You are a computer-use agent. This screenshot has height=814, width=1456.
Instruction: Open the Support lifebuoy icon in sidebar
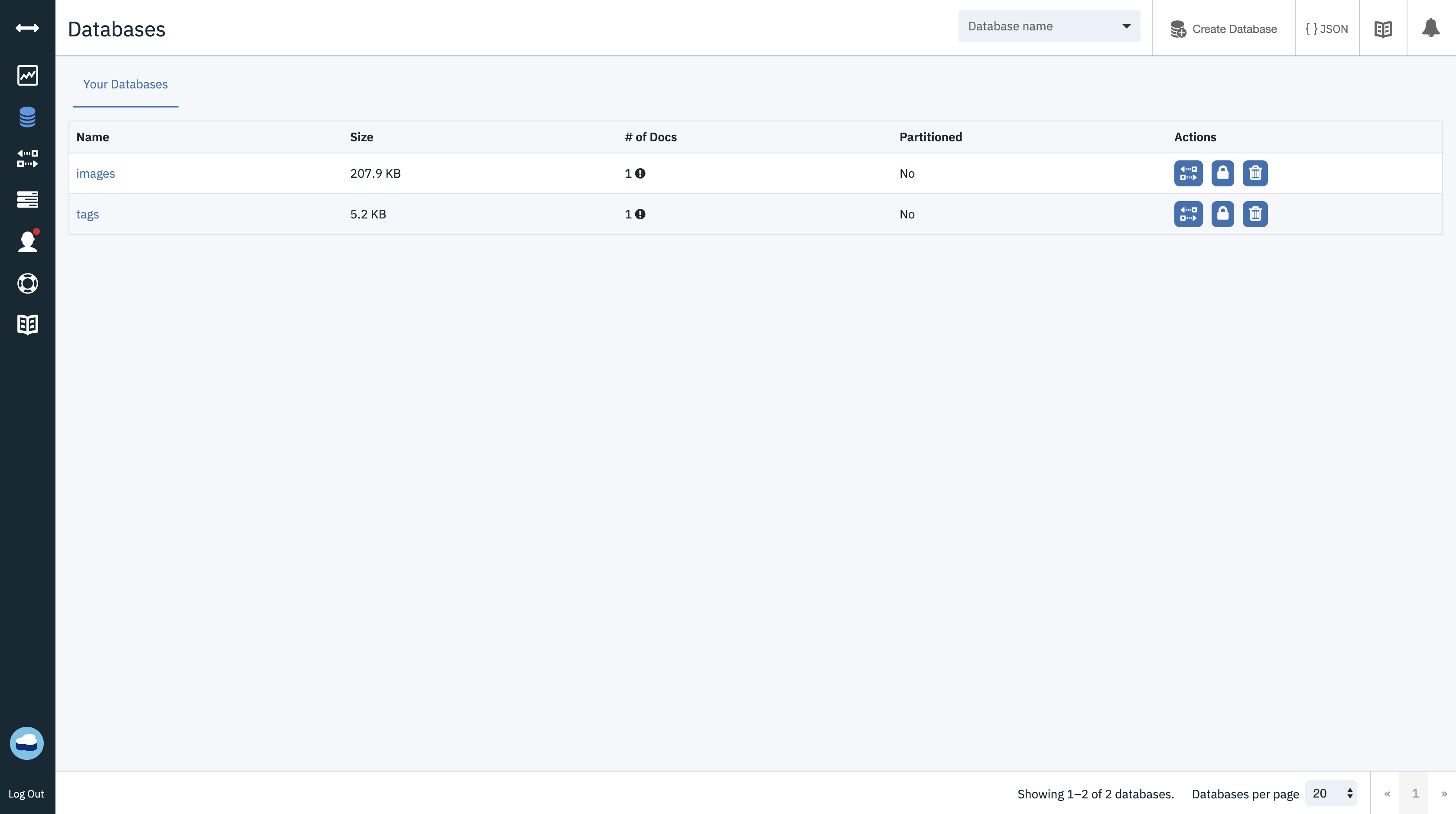click(27, 283)
